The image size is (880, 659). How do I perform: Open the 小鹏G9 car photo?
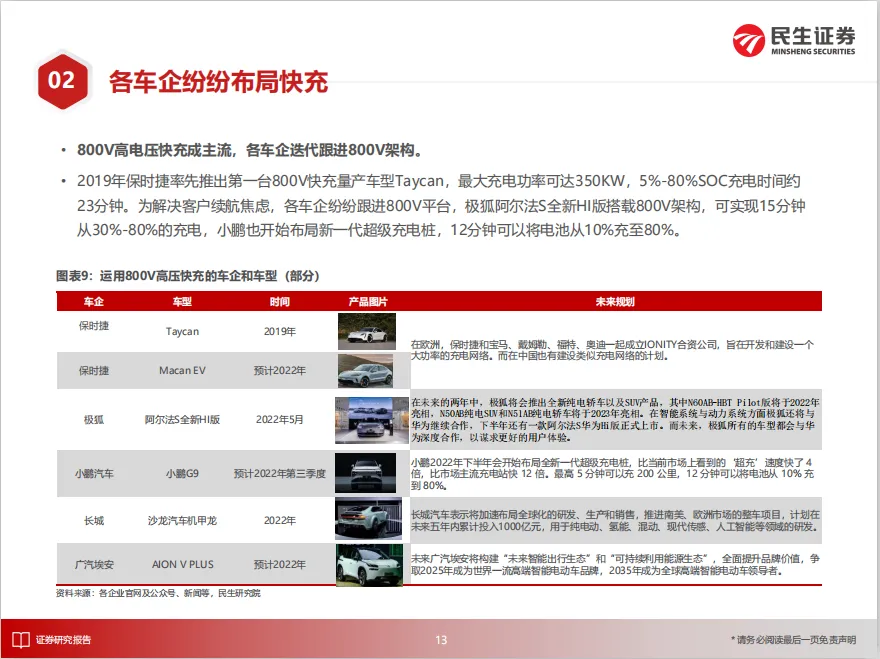click(365, 473)
